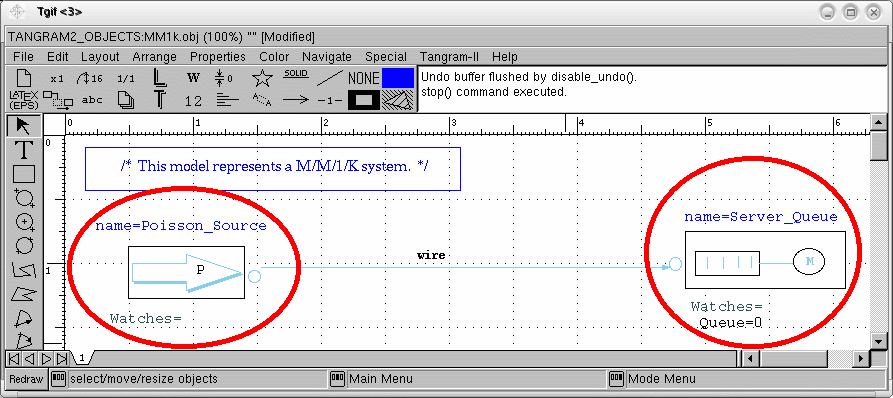The image size is (893, 398).
Task: Click the L horizontal alignment icon
Action: (x=160, y=78)
